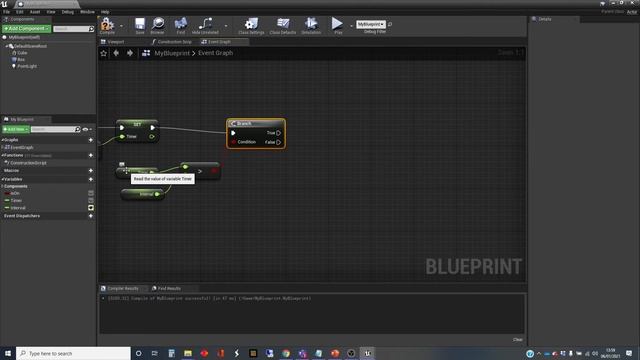Image resolution: width=640 pixels, height=360 pixels.
Task: Select the Timer variable in the list
Action: tap(16, 200)
